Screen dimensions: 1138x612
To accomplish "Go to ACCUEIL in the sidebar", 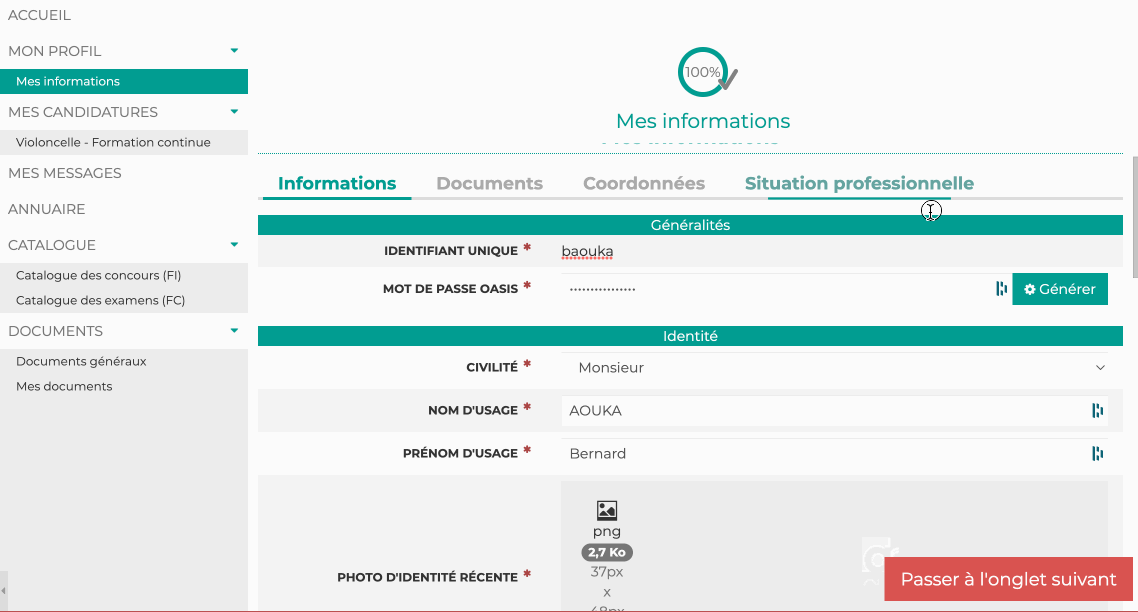I will (x=39, y=15).
